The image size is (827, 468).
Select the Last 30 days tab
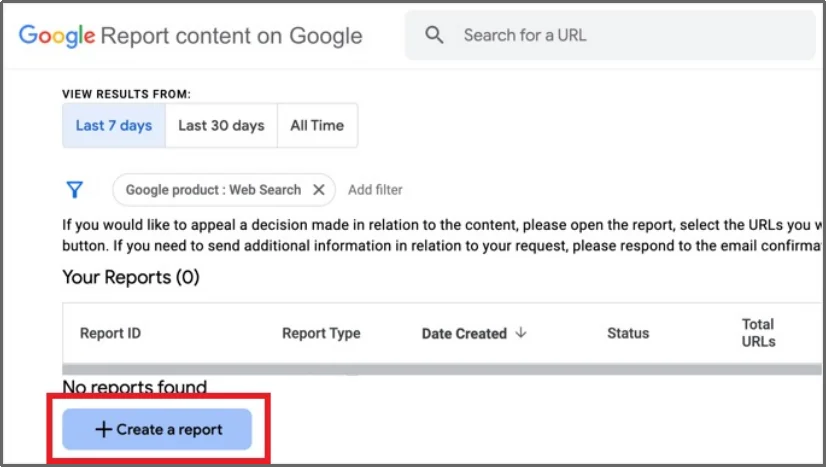click(x=222, y=126)
